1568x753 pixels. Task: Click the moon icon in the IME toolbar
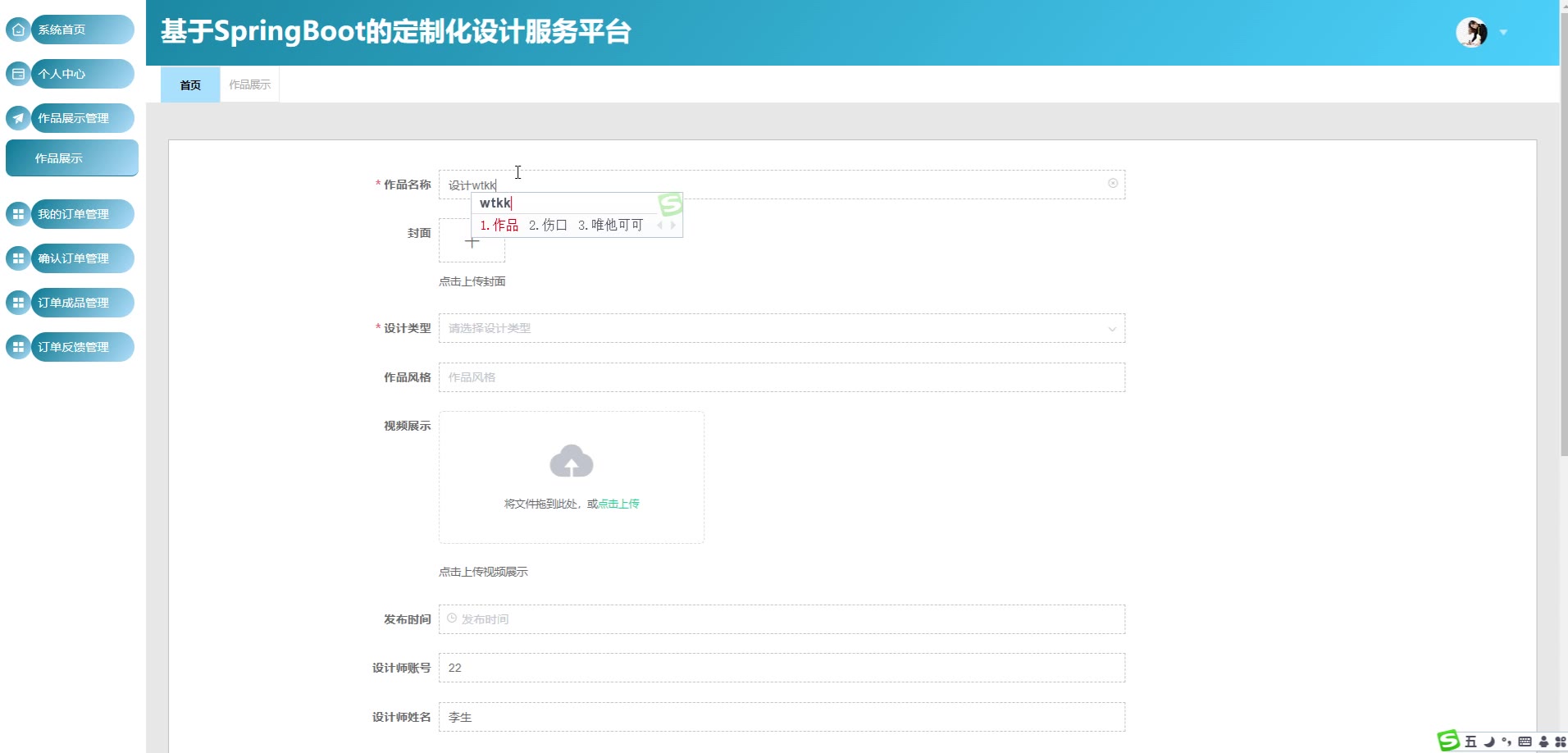click(x=1488, y=742)
